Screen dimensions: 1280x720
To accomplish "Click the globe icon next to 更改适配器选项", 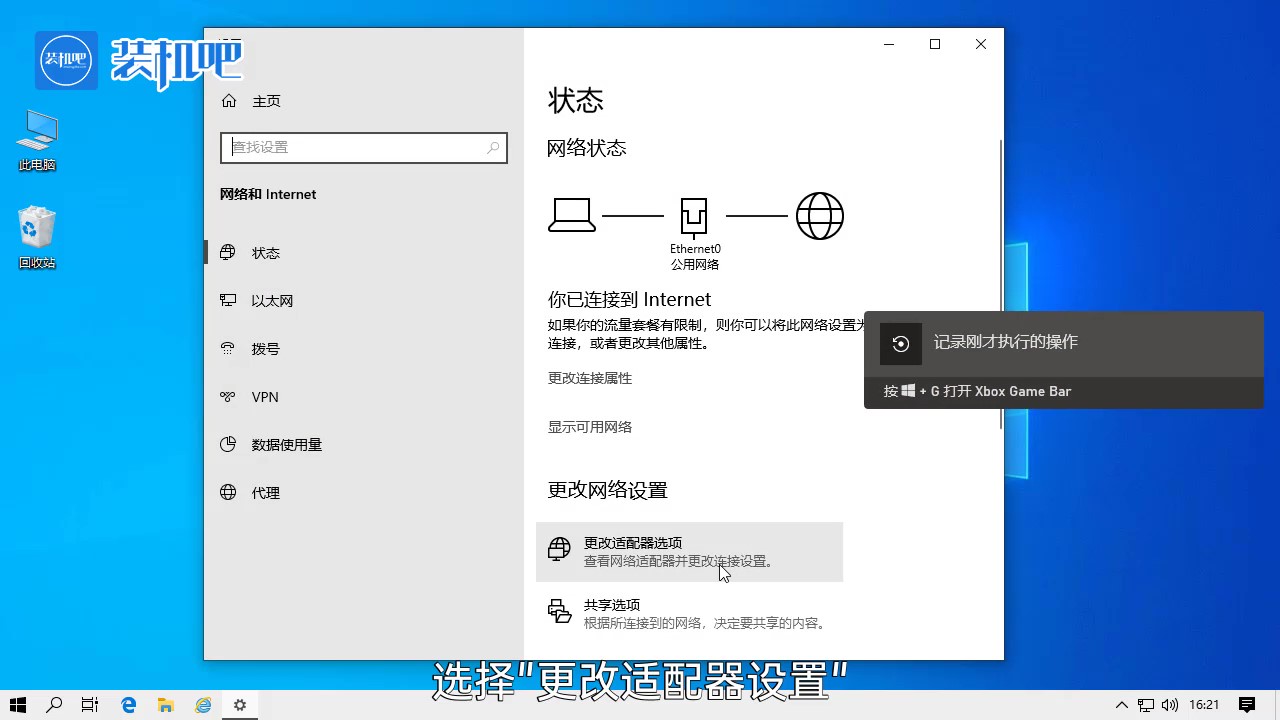I will [x=559, y=548].
